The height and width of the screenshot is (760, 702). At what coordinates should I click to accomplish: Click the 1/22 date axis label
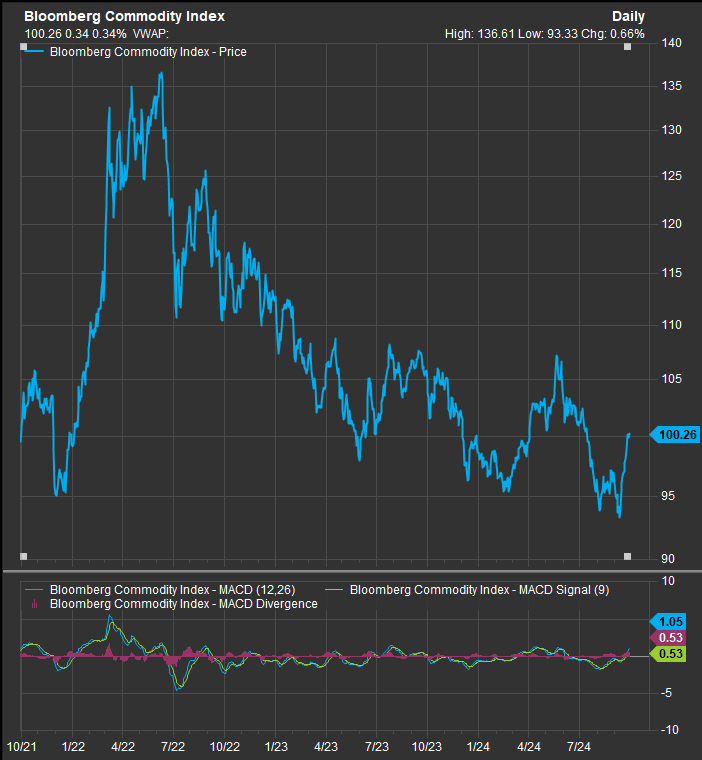point(72,746)
